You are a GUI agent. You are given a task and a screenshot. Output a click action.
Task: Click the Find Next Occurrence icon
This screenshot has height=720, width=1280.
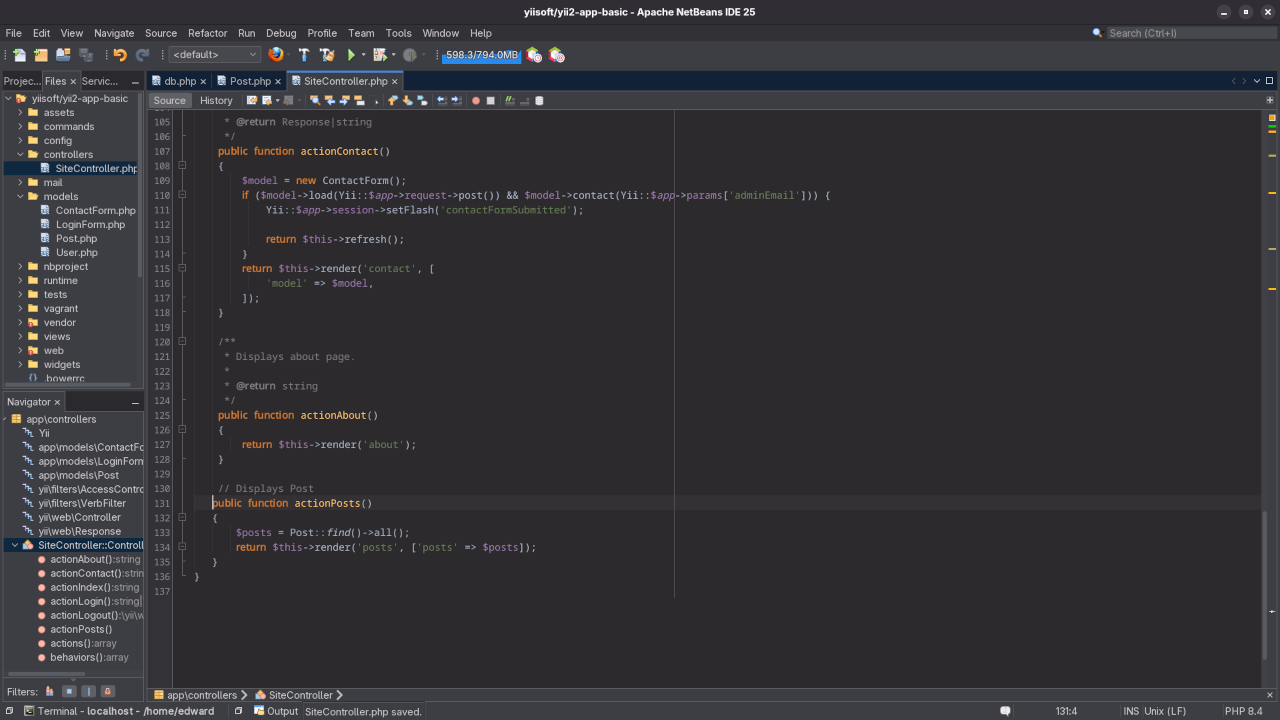[344, 100]
